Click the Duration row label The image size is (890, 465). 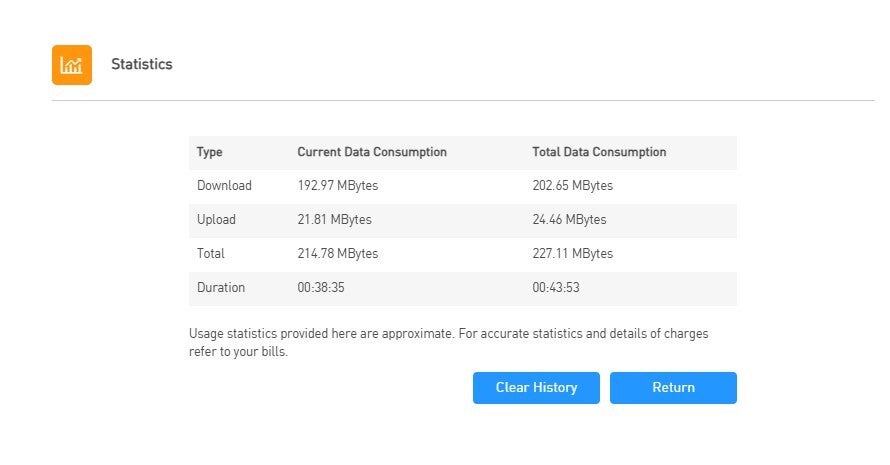pyautogui.click(x=221, y=288)
